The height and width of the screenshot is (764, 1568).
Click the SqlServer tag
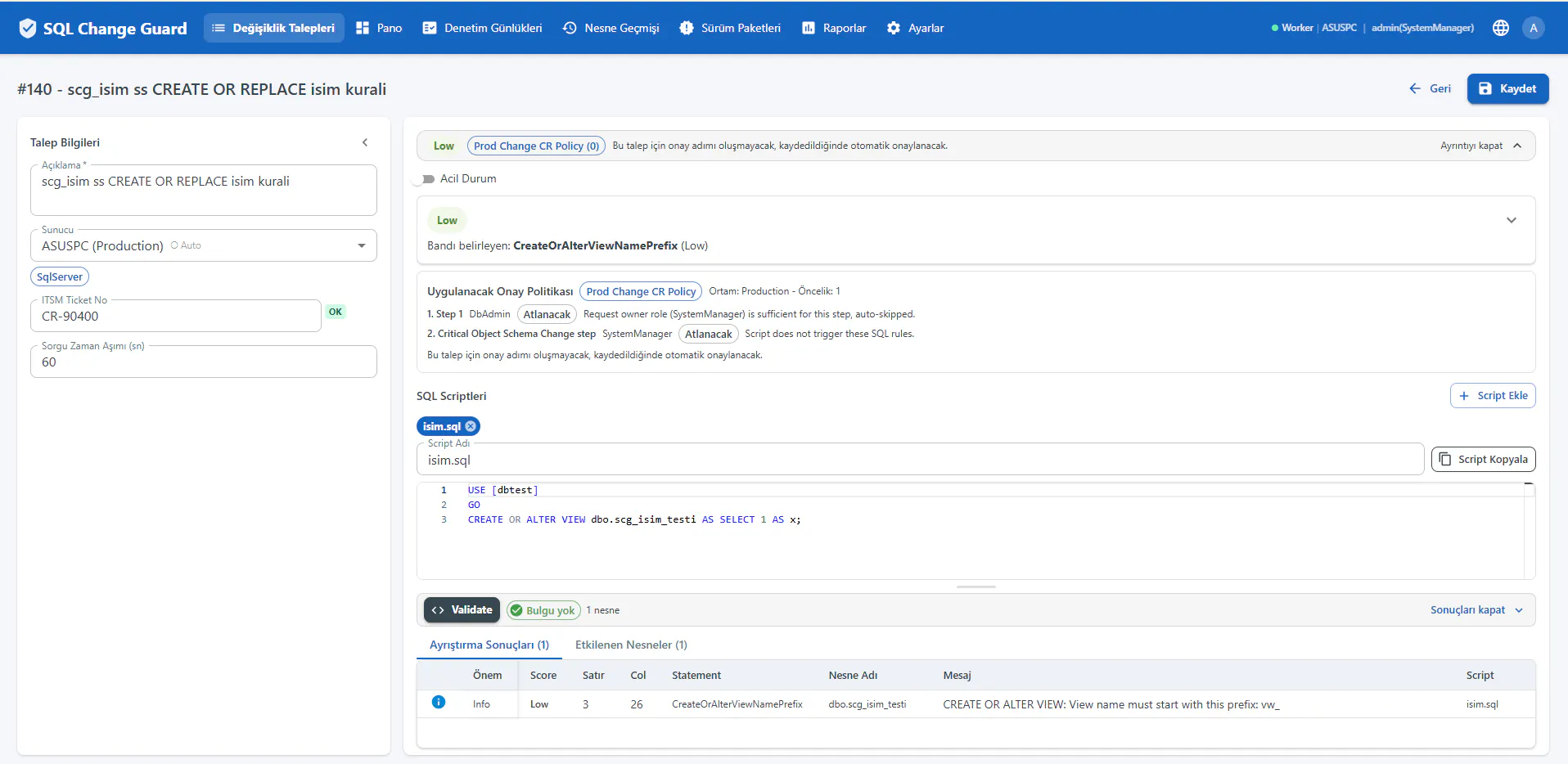[x=60, y=276]
